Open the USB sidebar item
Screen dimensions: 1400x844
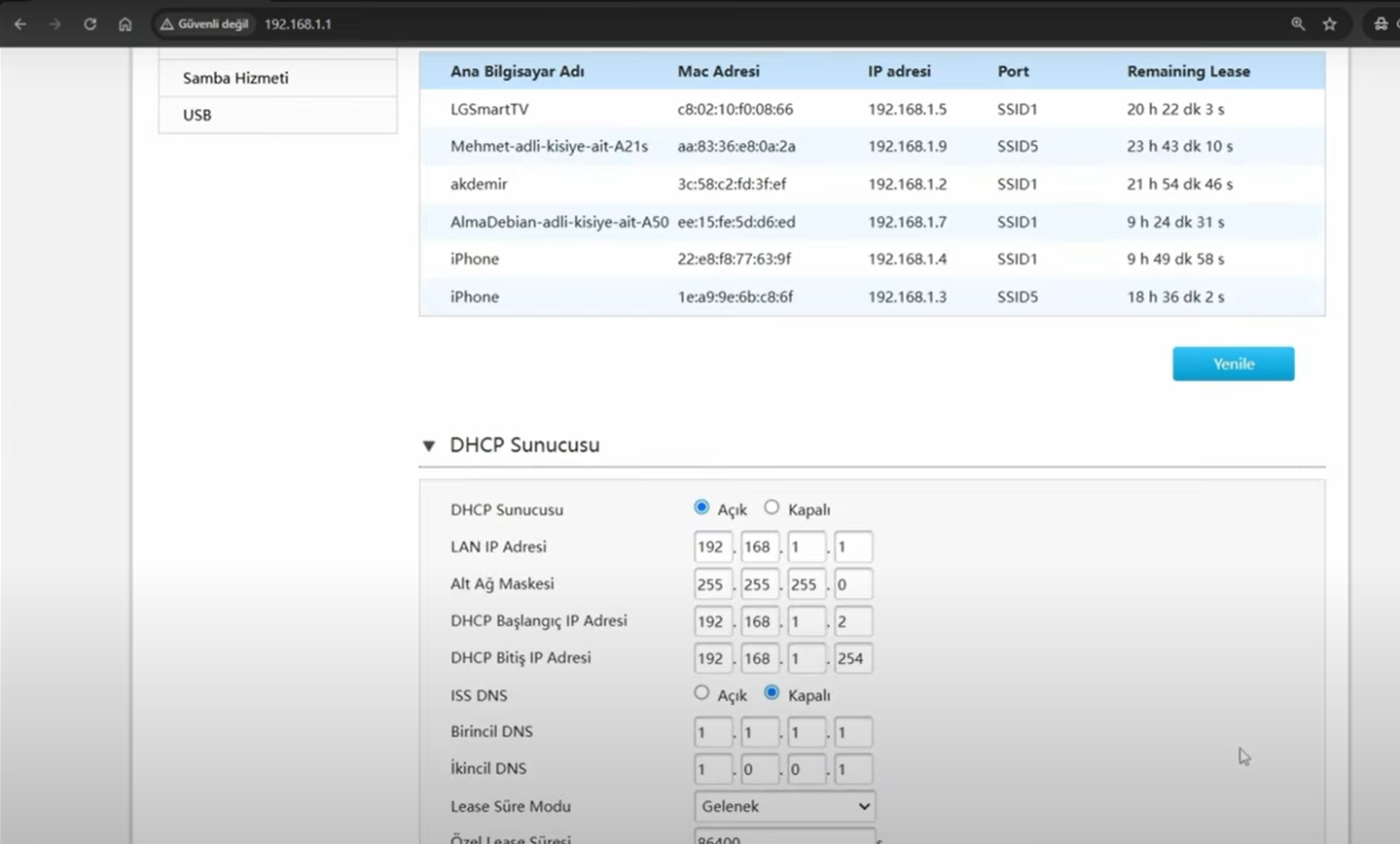[197, 115]
